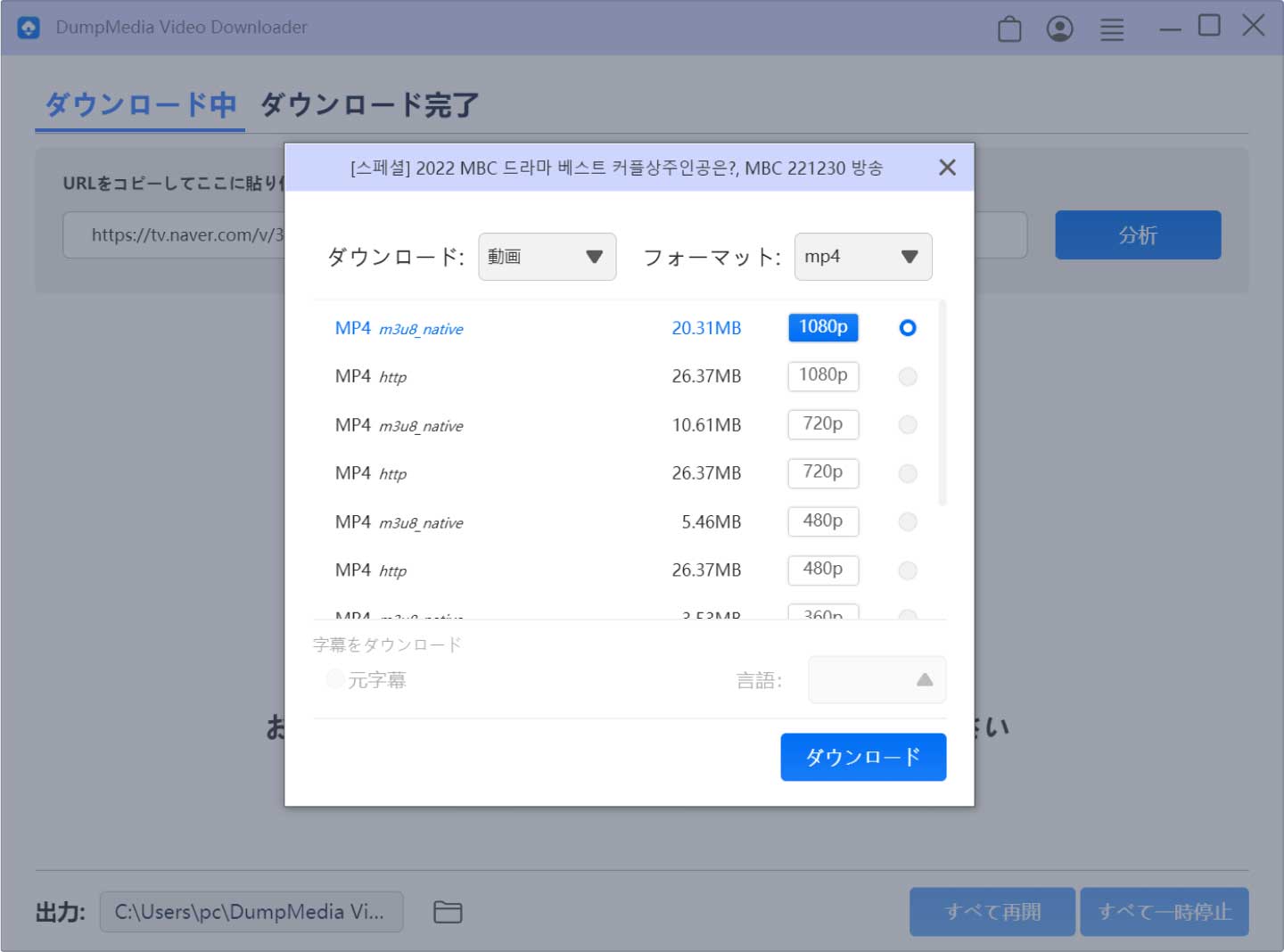This screenshot has width=1284, height=952.
Task: Open the output folder icon
Action: pyautogui.click(x=448, y=912)
